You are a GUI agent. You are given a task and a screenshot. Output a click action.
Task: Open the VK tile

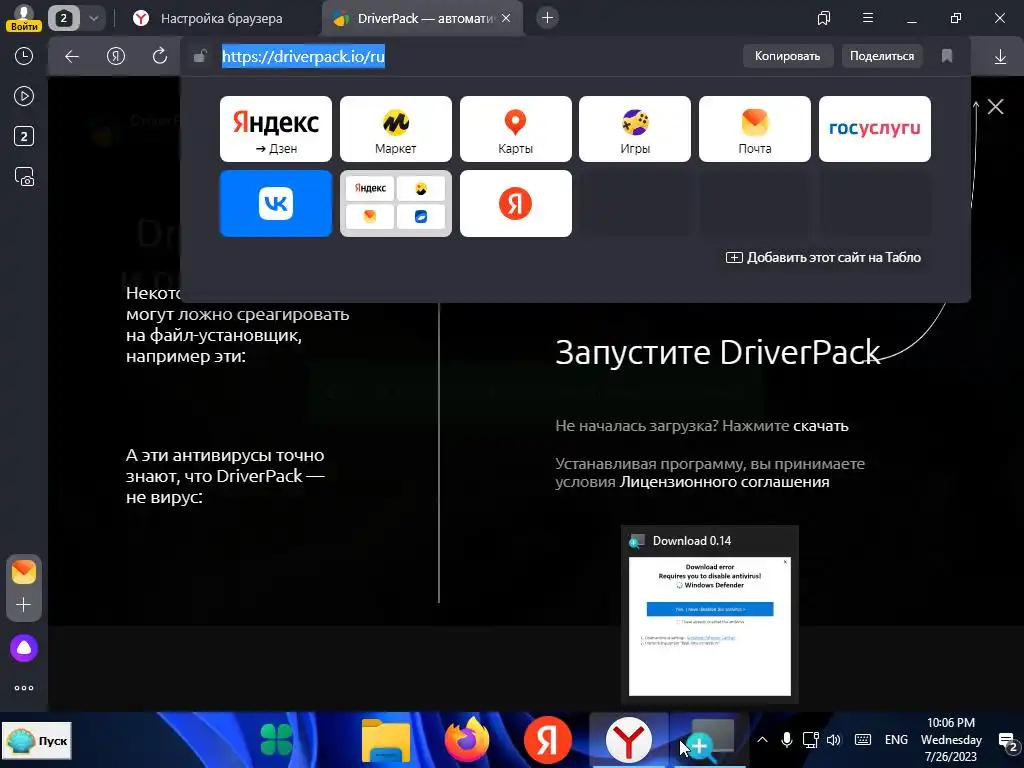pyautogui.click(x=276, y=203)
